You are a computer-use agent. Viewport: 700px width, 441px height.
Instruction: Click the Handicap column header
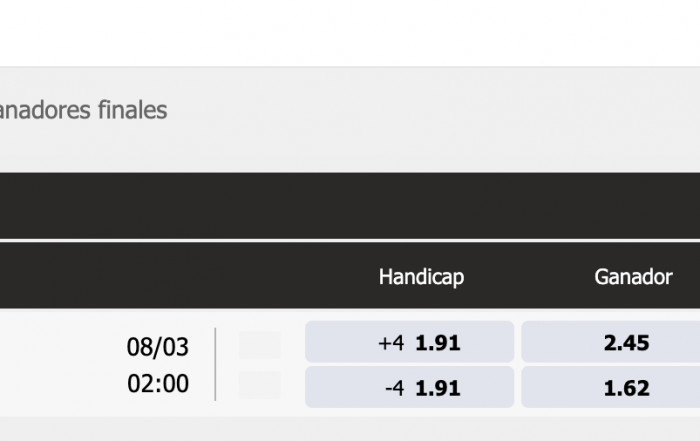click(x=421, y=277)
